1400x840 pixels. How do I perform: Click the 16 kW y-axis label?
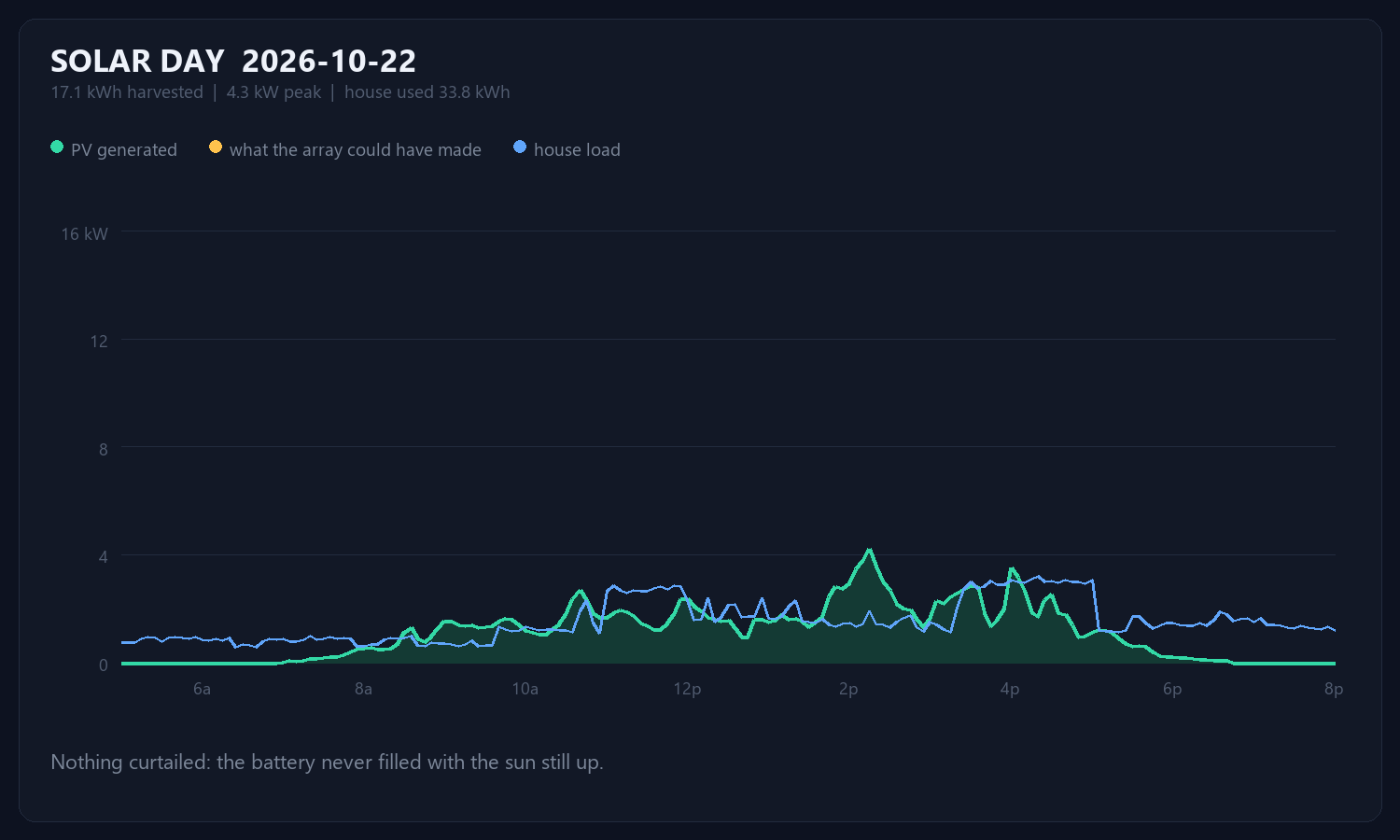pyautogui.click(x=85, y=234)
